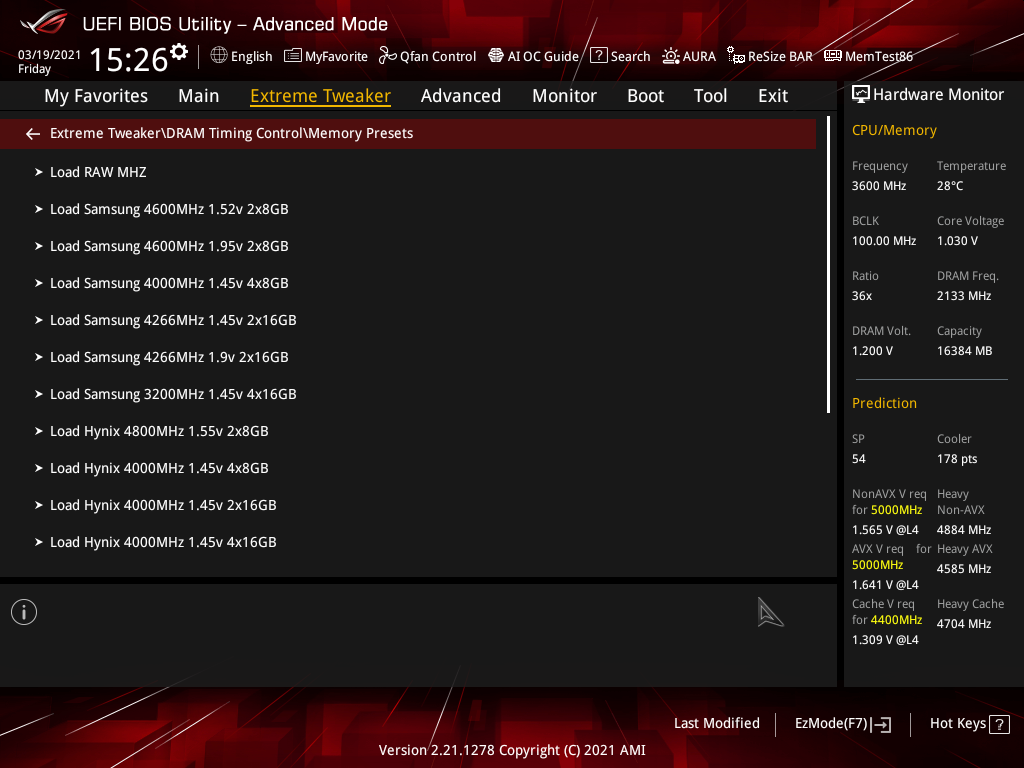This screenshot has height=768, width=1024.
Task: Click the 4704 MHz Heavy Cache value
Action: pyautogui.click(x=964, y=624)
